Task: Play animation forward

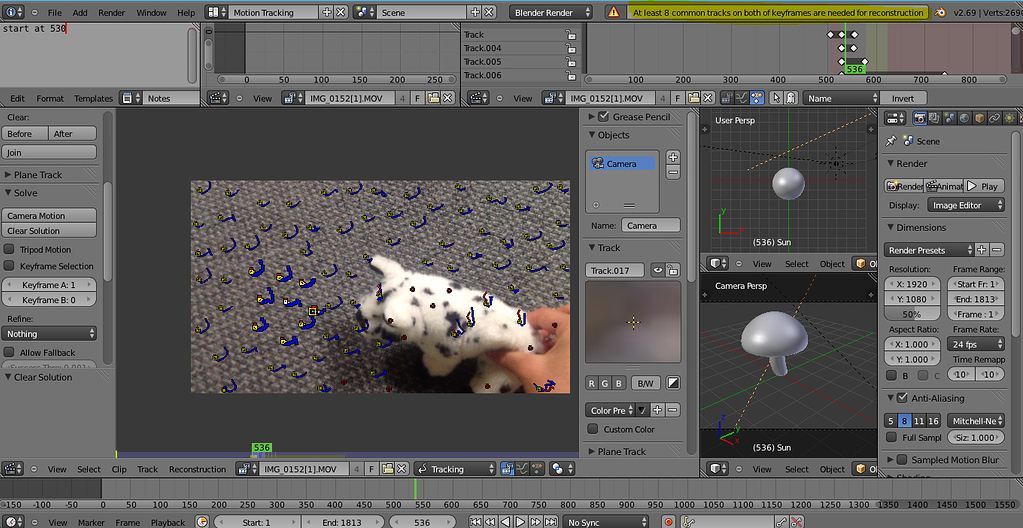Action: tap(520, 522)
